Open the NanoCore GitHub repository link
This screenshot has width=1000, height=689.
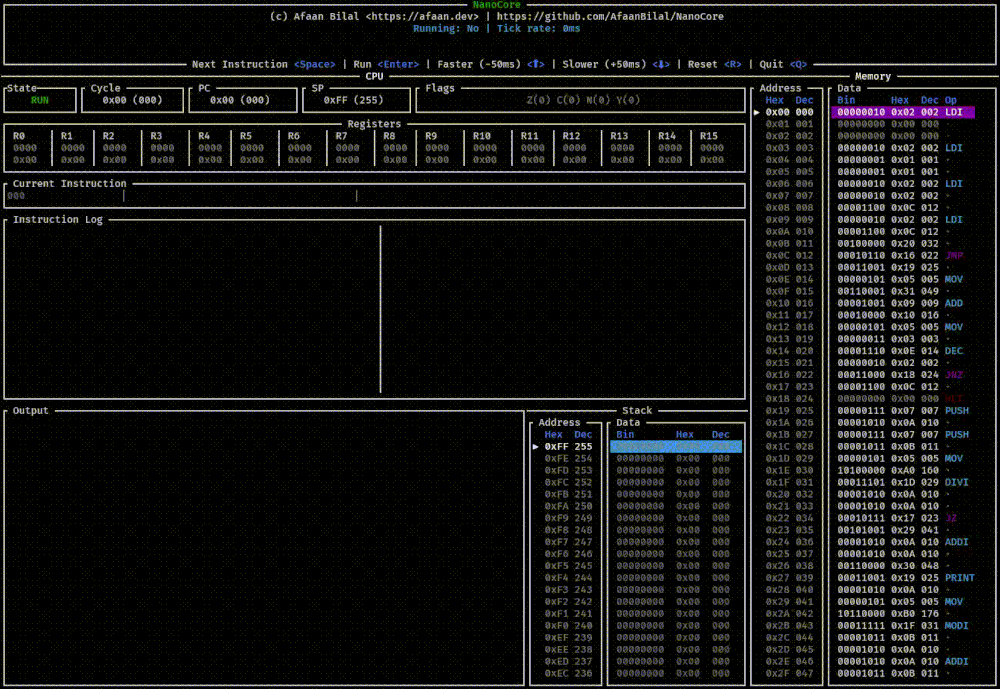614,16
